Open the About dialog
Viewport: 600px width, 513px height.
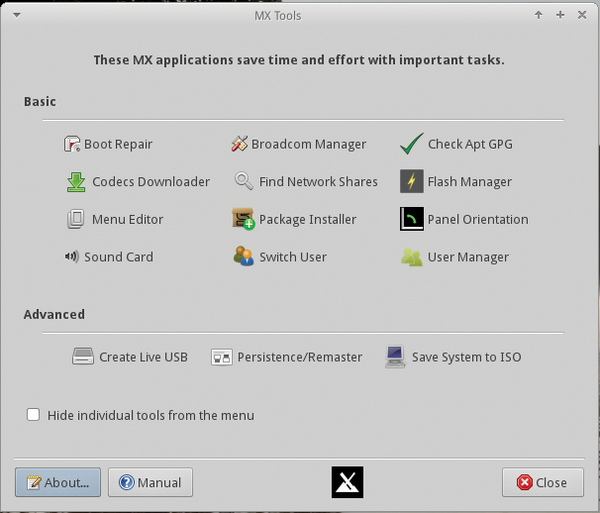[x=58, y=482]
